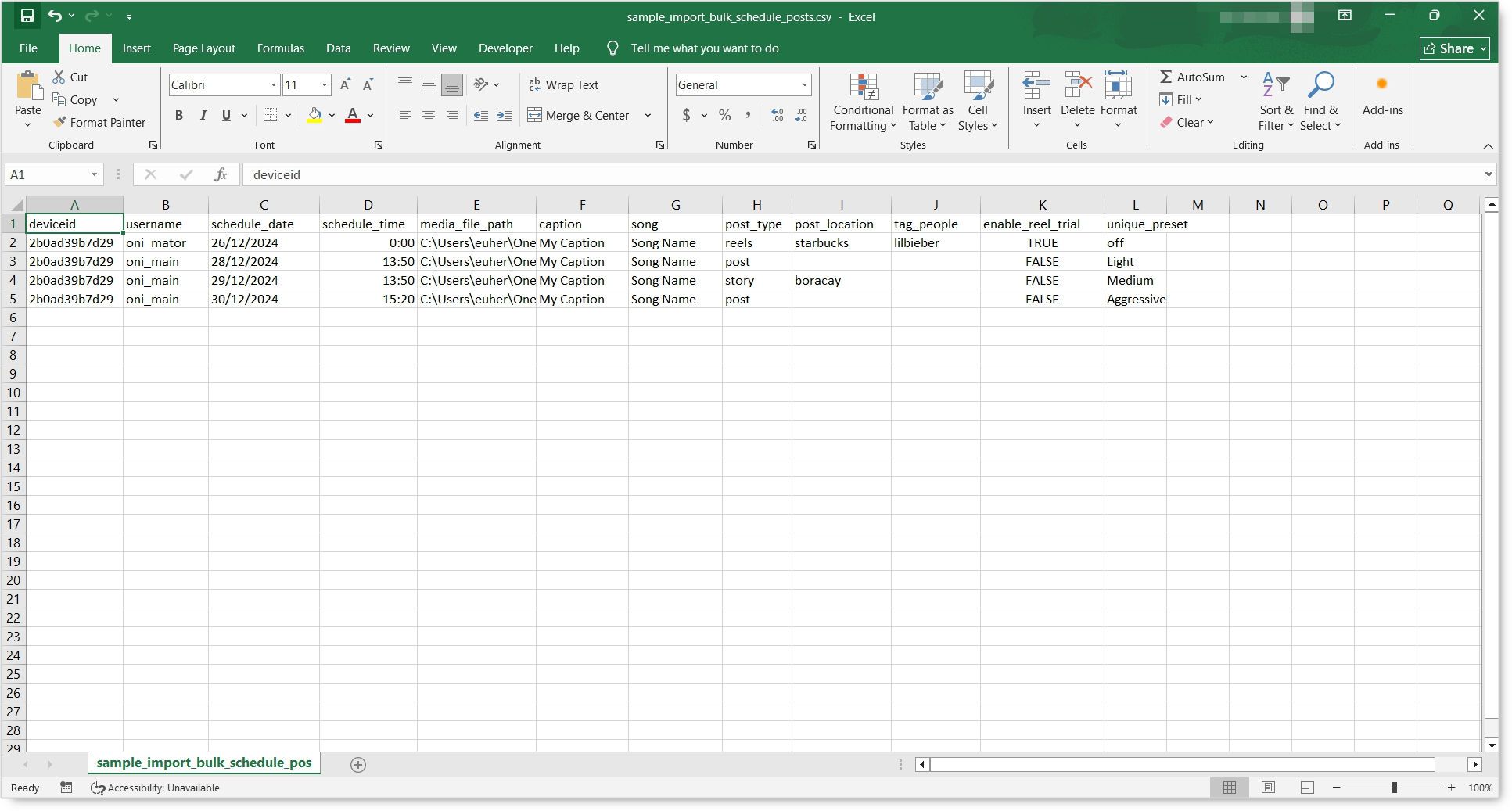The image size is (1512, 811).
Task: Click the AutoSum sigma icon
Action: 1166,77
